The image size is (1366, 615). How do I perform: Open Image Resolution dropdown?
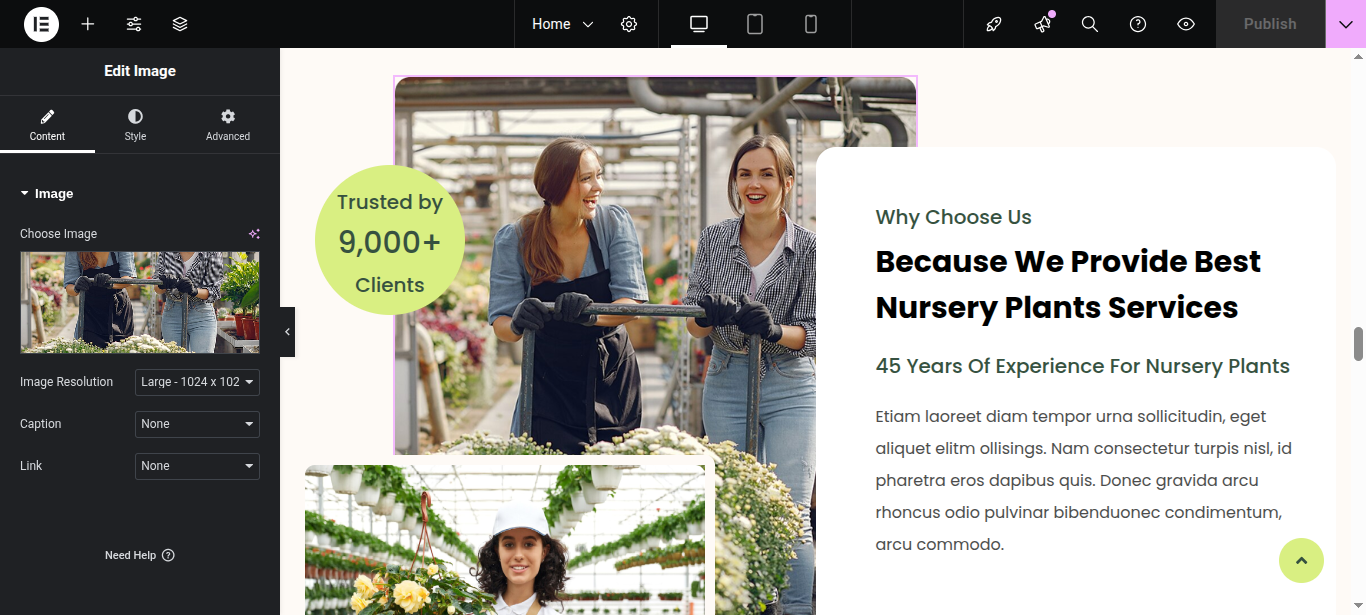pos(197,382)
